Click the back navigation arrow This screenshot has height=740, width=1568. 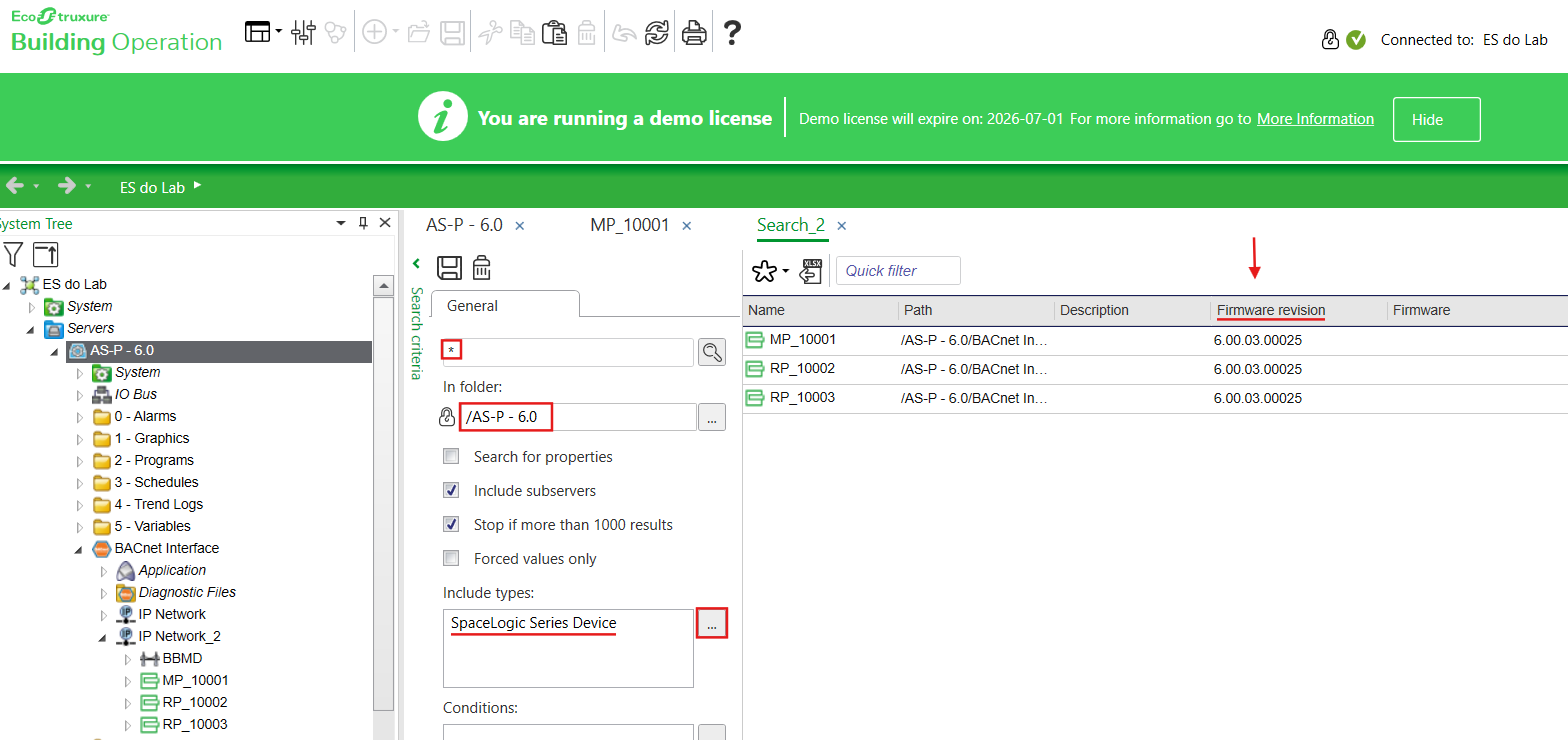pyautogui.click(x=14, y=186)
